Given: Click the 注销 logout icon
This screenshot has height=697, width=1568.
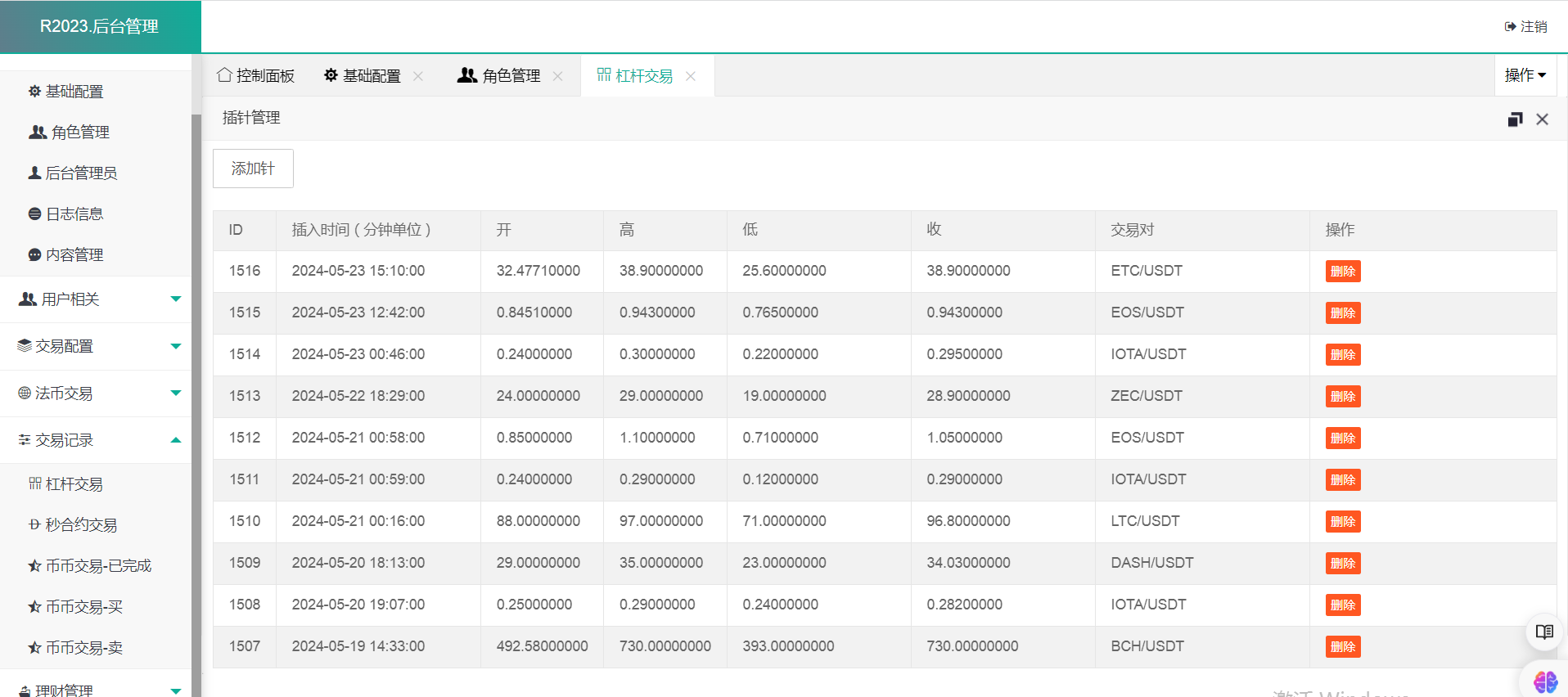Looking at the screenshot, I should [1510, 27].
